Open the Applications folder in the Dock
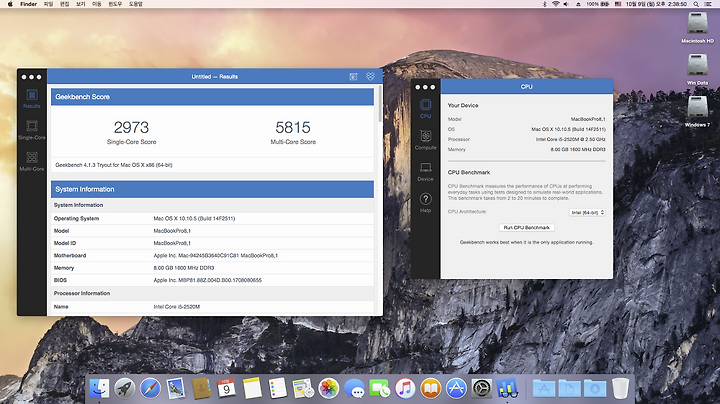 544,388
